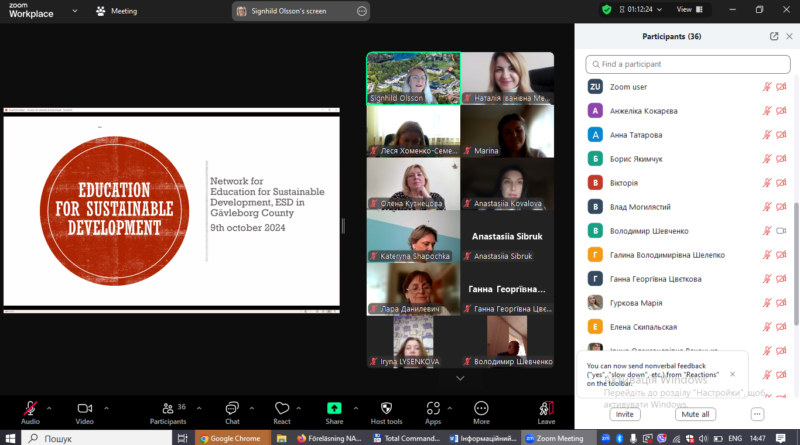This screenshot has height=445, width=800.
Task: Open the View menu
Action: [x=689, y=9]
